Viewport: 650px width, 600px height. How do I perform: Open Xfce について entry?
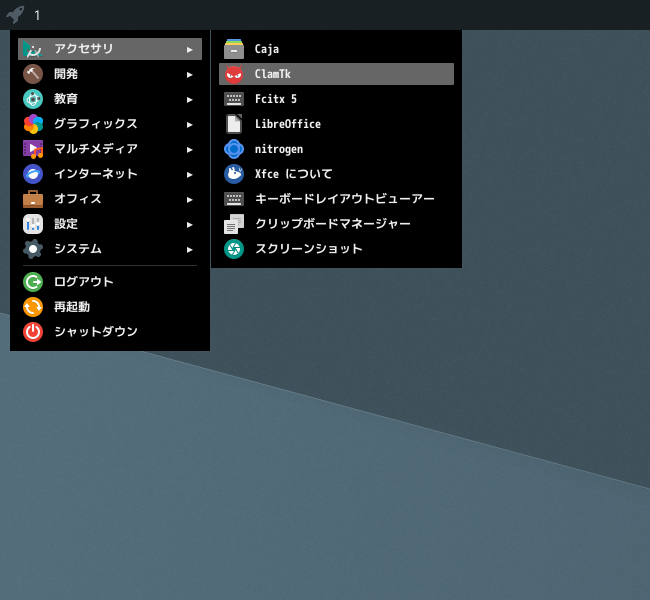coord(336,174)
